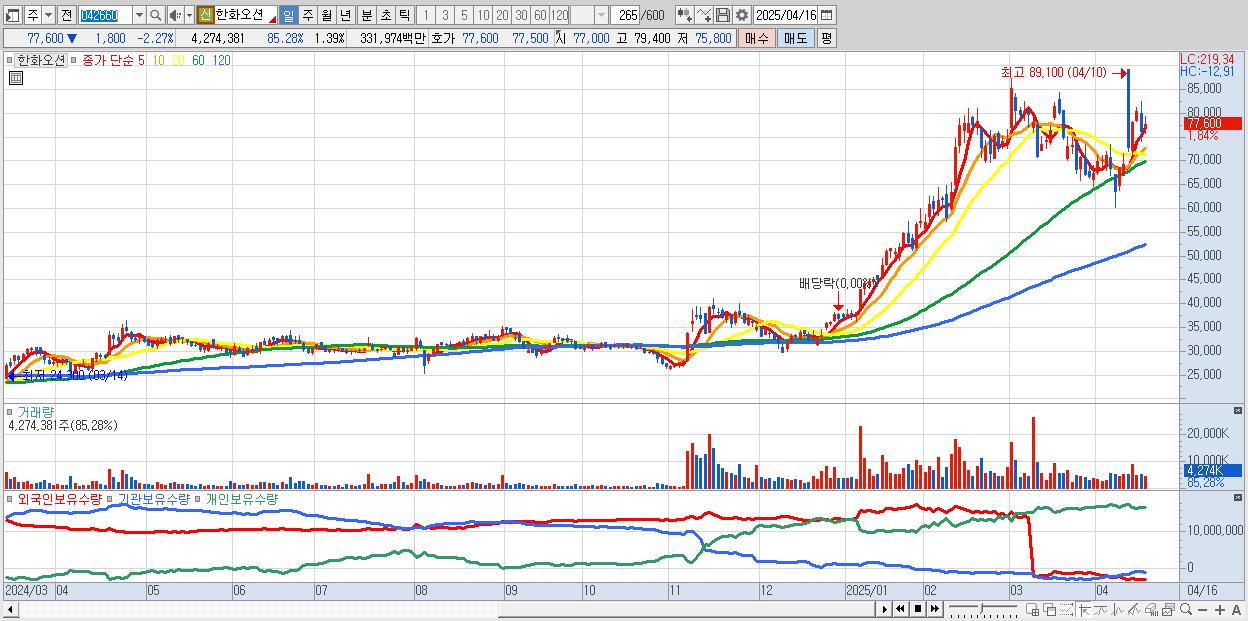Screen dimensions: 1248x621
Task: Click the 전 market selector button
Action: click(x=66, y=15)
